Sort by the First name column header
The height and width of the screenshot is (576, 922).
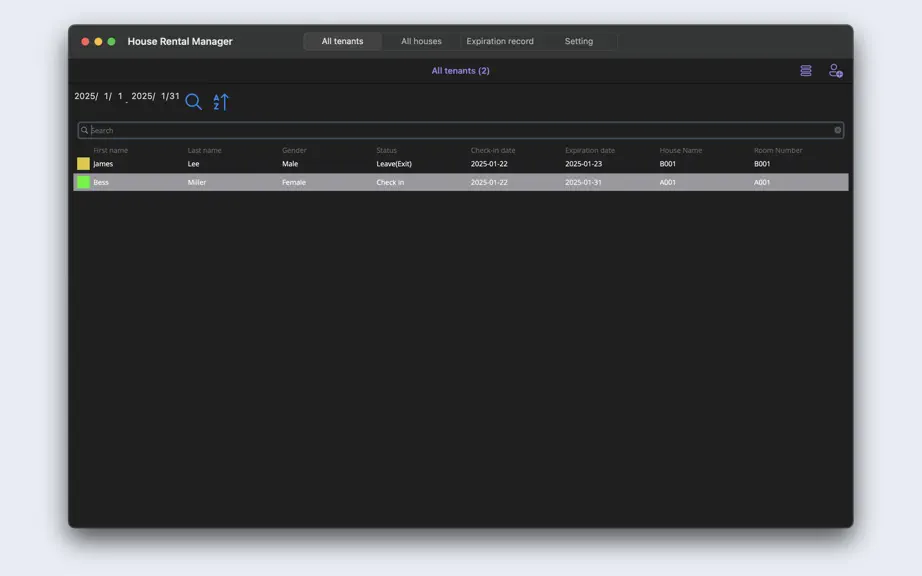[111, 150]
